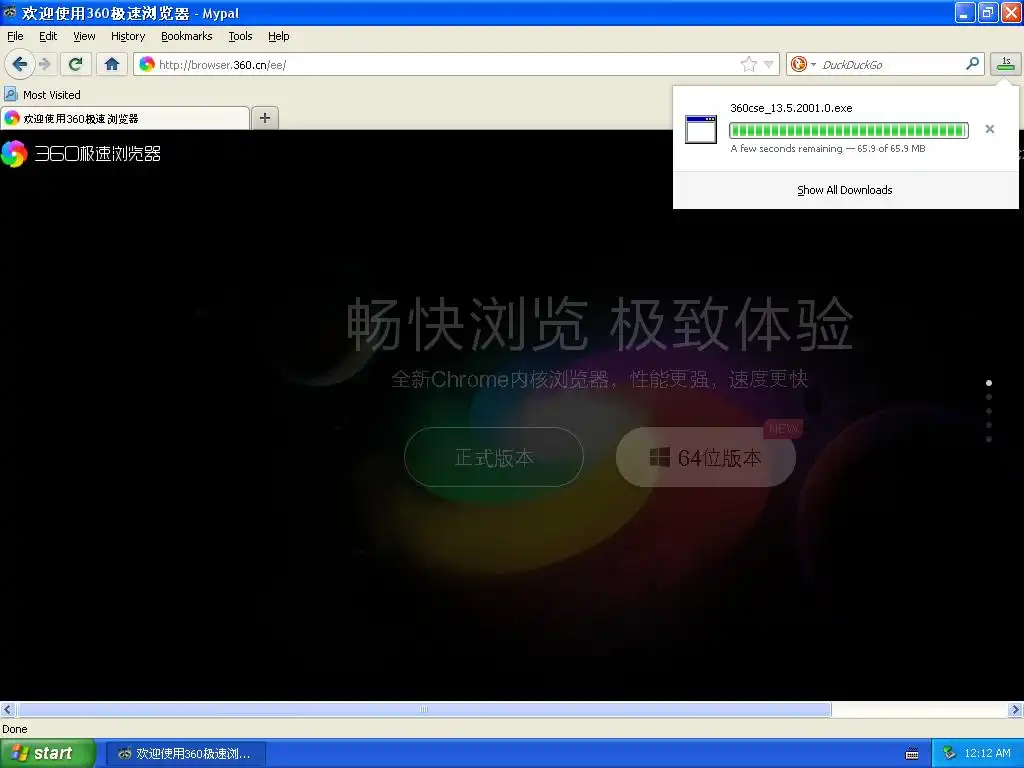Click the 360极速浏览器 logo on page
Viewport: 1024px width, 768px height.
point(81,153)
